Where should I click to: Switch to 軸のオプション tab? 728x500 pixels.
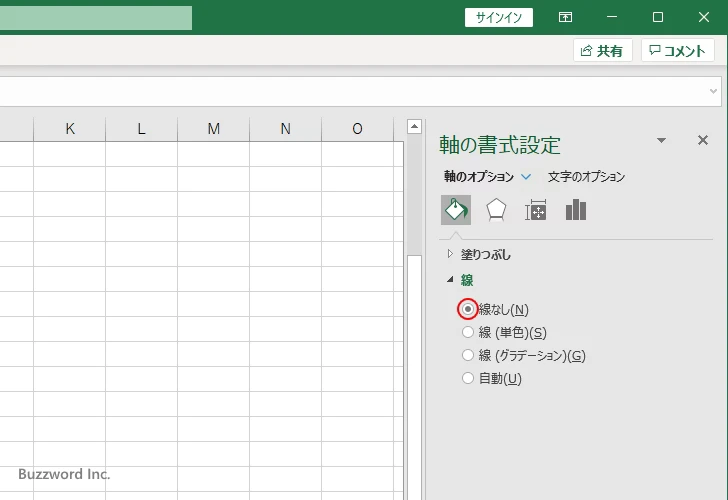pyautogui.click(x=479, y=176)
